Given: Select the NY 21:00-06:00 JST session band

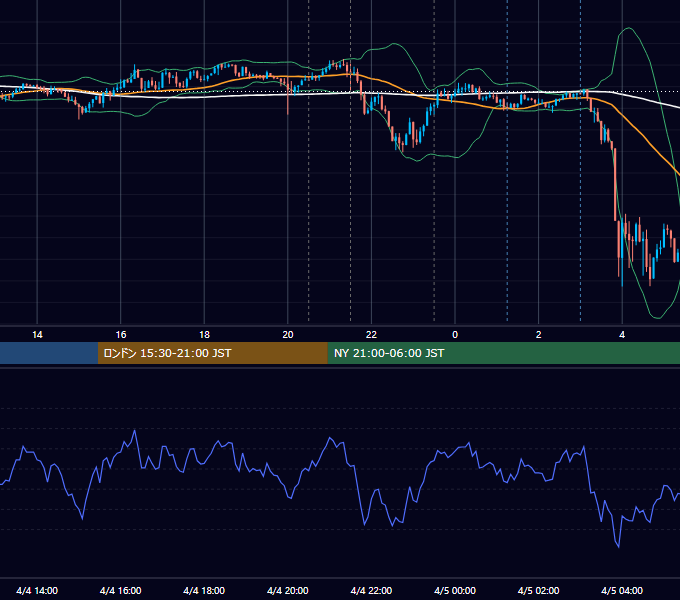Looking at the screenshot, I should (x=503, y=353).
